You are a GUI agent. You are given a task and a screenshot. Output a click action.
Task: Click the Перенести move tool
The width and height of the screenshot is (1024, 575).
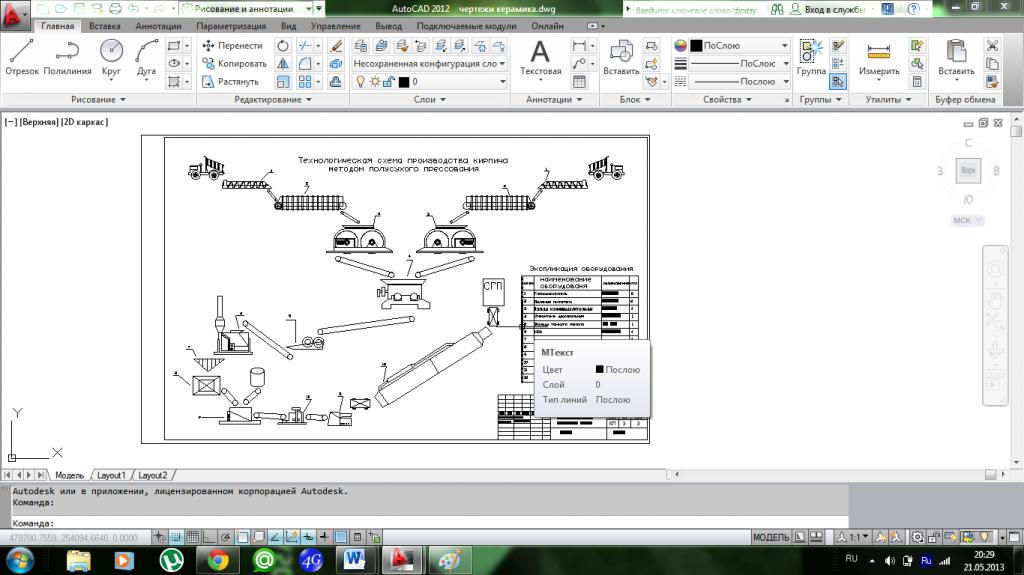232,45
